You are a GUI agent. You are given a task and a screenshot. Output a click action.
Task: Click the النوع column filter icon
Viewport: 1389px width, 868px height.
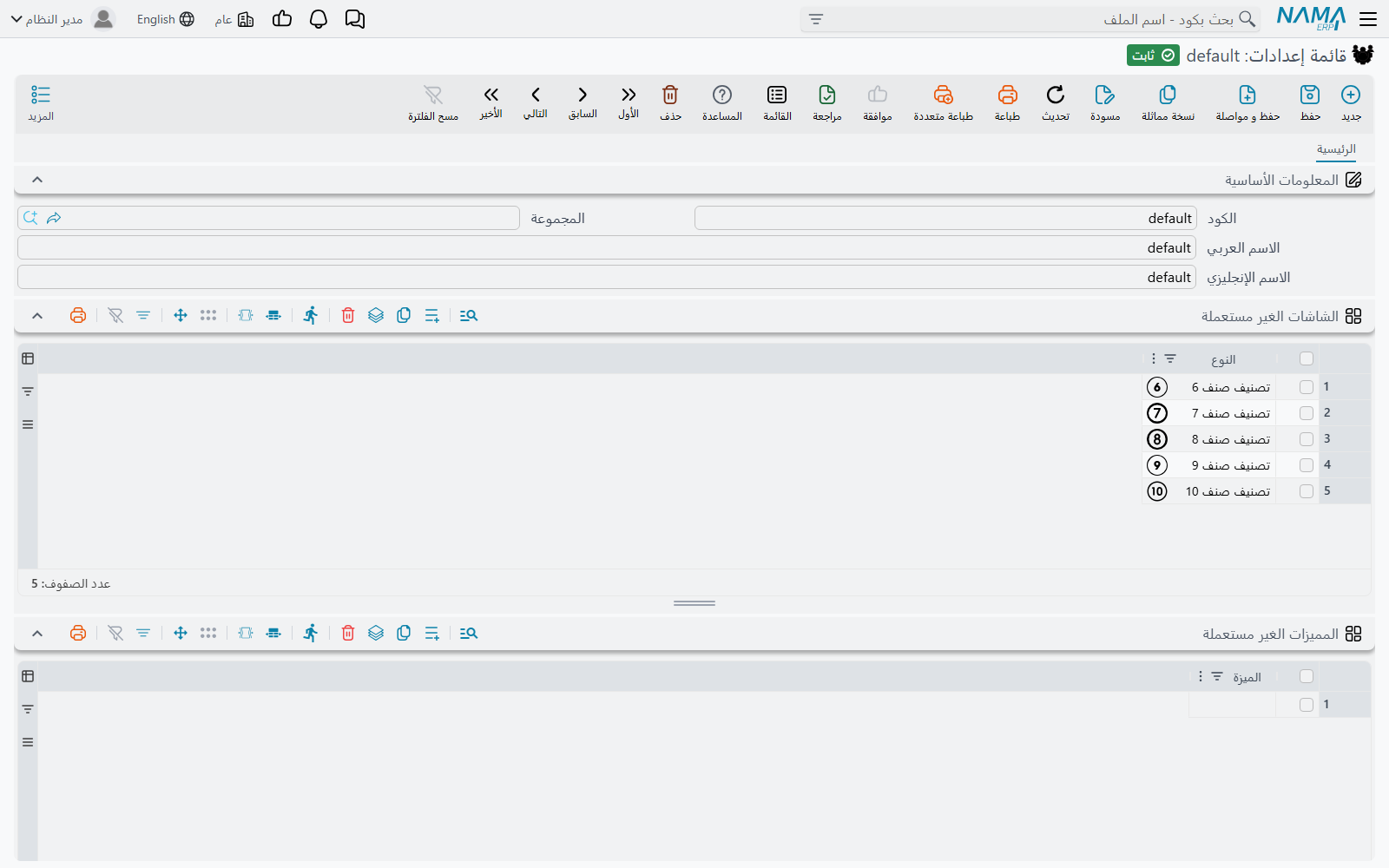[1170, 358]
